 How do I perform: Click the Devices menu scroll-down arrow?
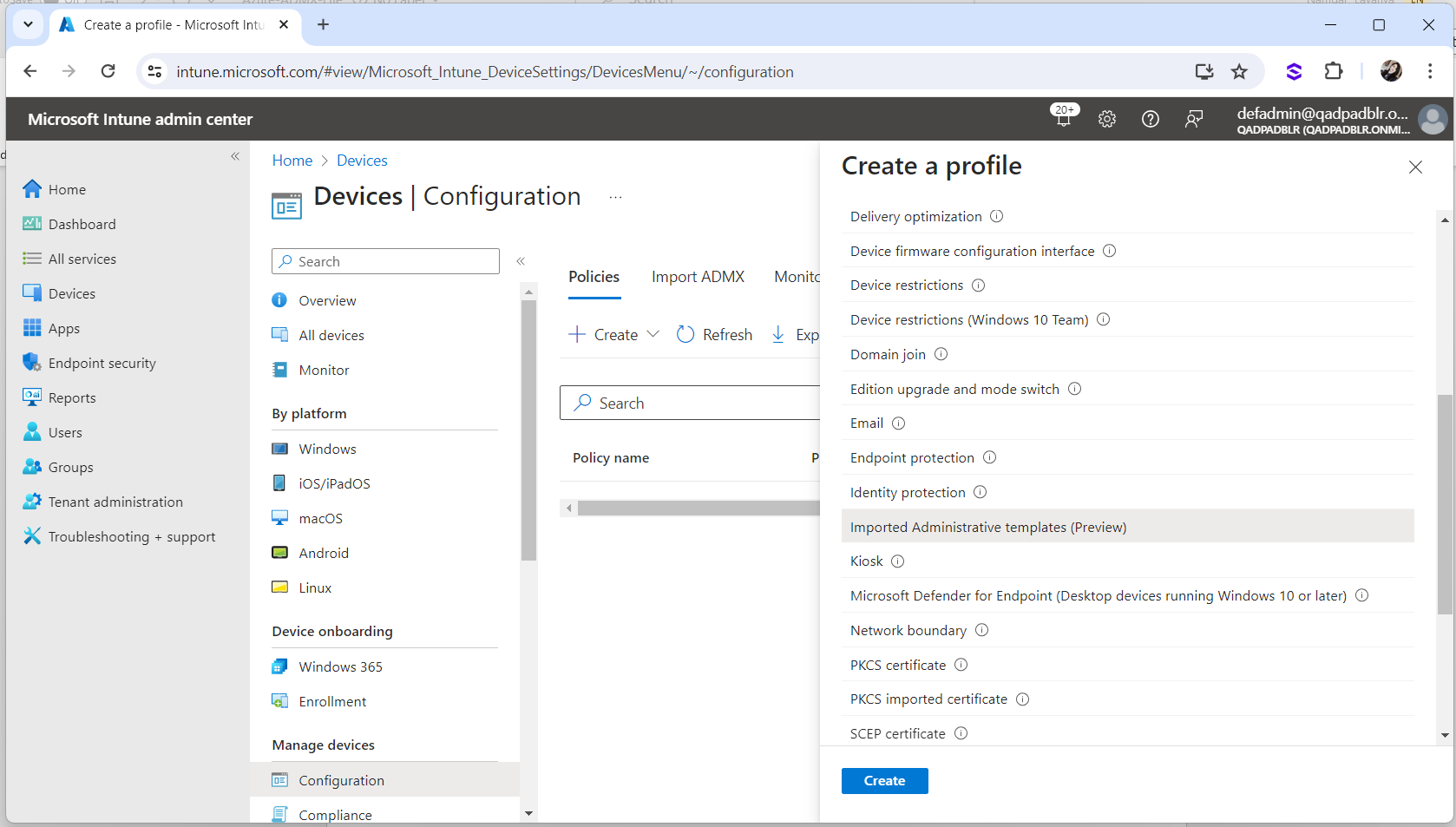pyautogui.click(x=528, y=813)
